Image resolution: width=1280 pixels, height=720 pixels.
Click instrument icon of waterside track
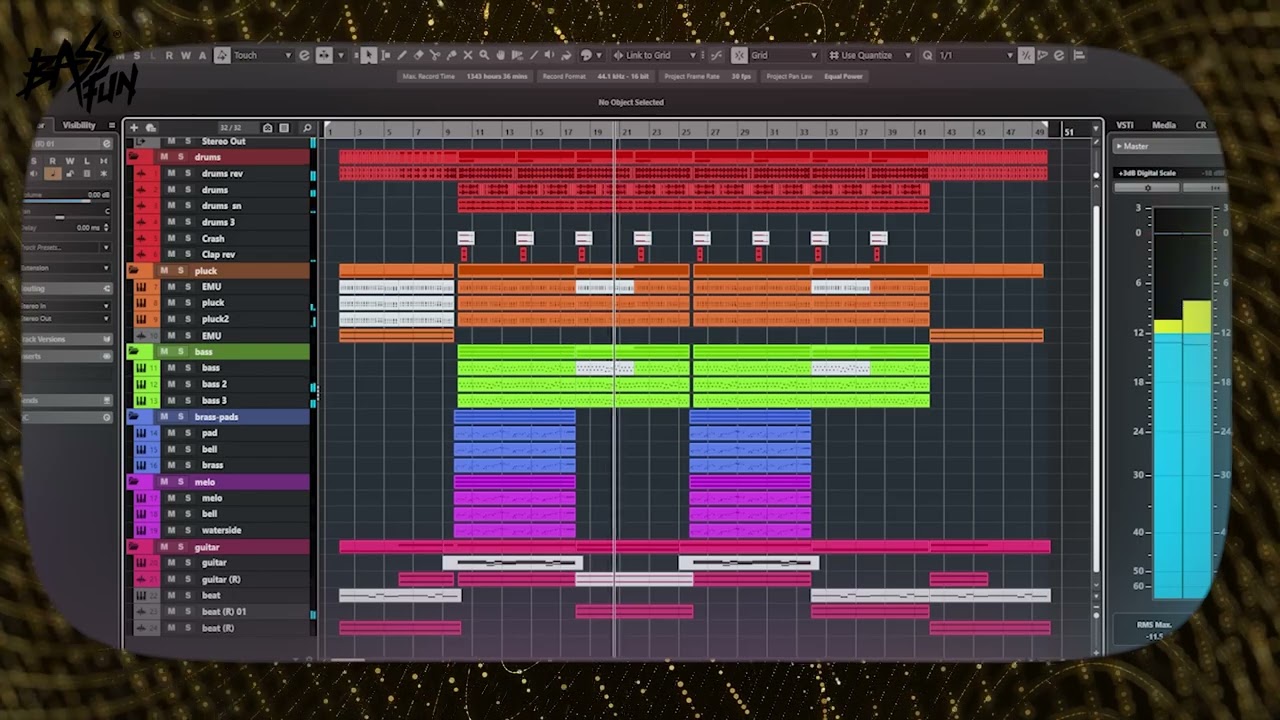coord(141,530)
